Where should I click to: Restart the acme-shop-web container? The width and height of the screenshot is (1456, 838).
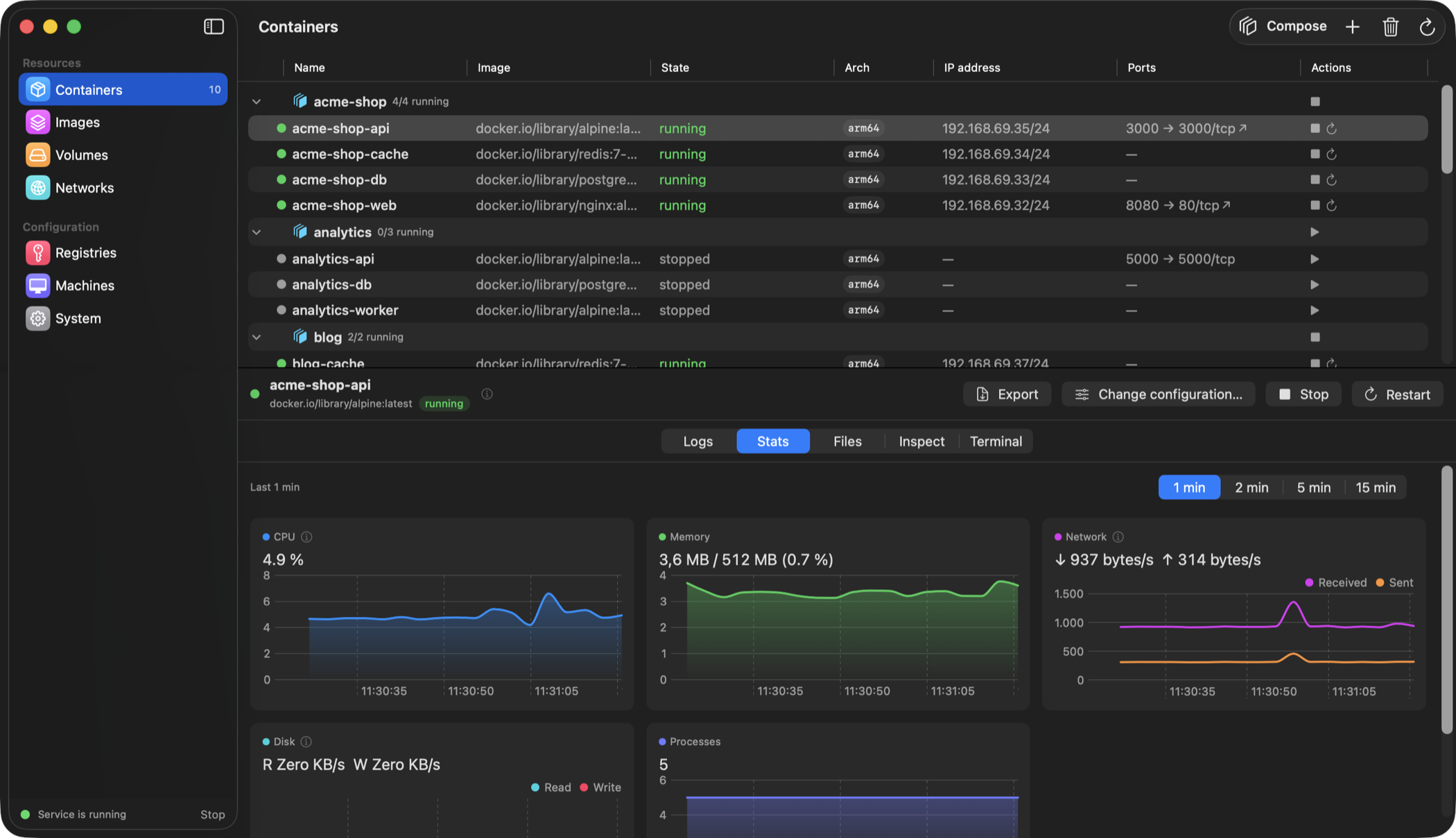tap(1332, 205)
